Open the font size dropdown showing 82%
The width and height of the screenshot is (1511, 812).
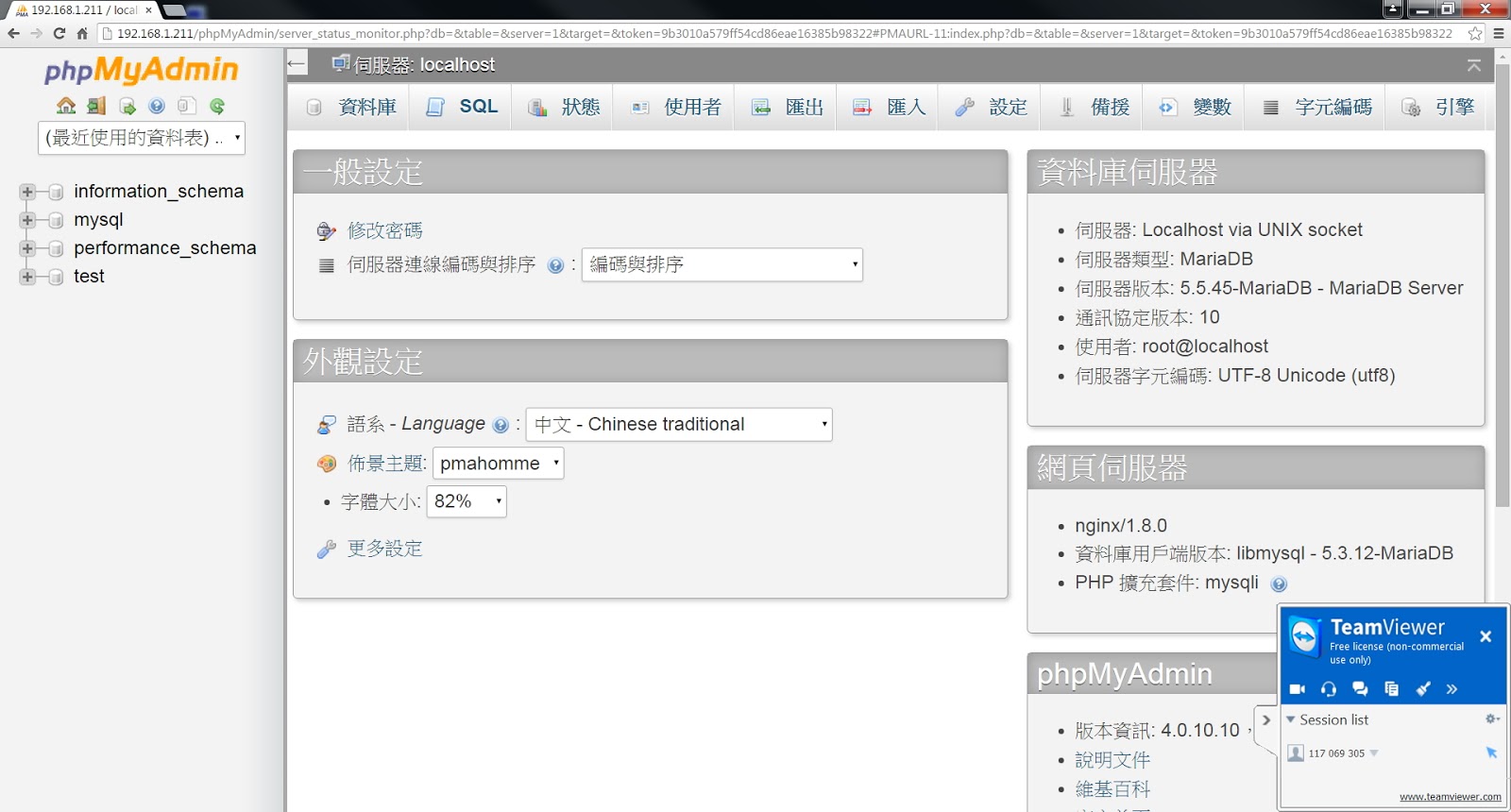coord(467,501)
